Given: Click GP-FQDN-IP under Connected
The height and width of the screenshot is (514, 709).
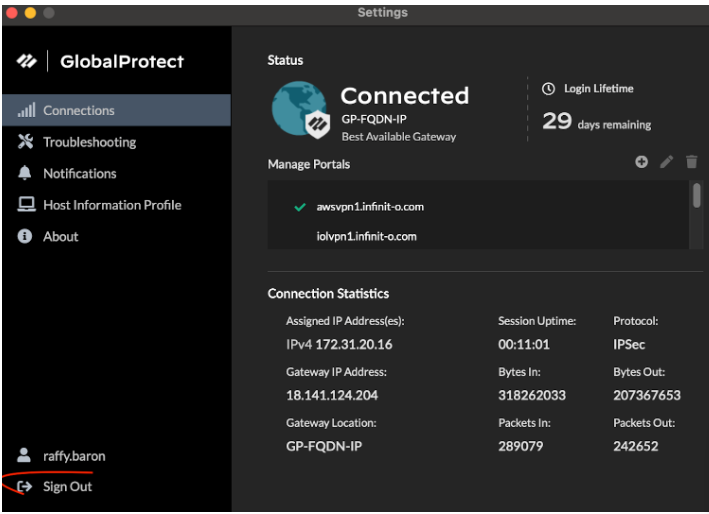Looking at the screenshot, I should tap(374, 119).
